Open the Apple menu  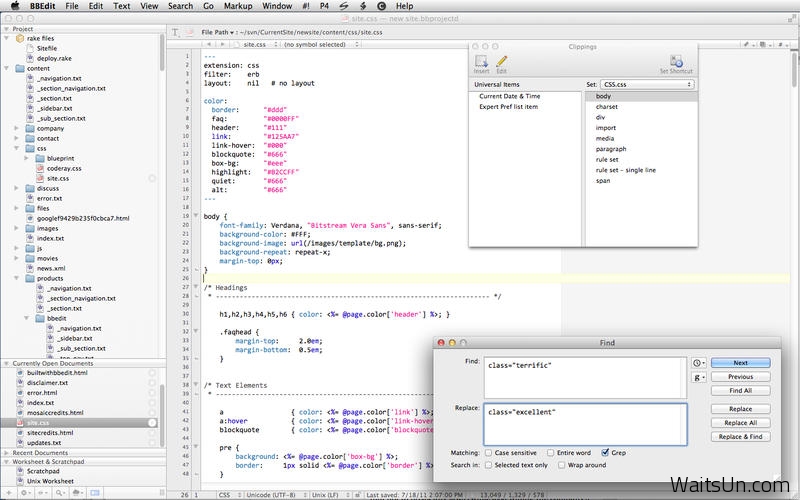tap(15, 6)
